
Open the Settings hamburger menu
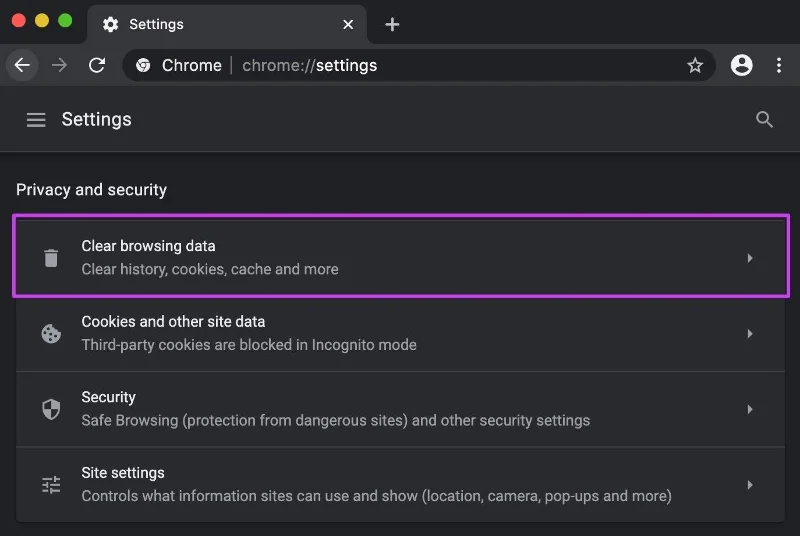point(36,120)
